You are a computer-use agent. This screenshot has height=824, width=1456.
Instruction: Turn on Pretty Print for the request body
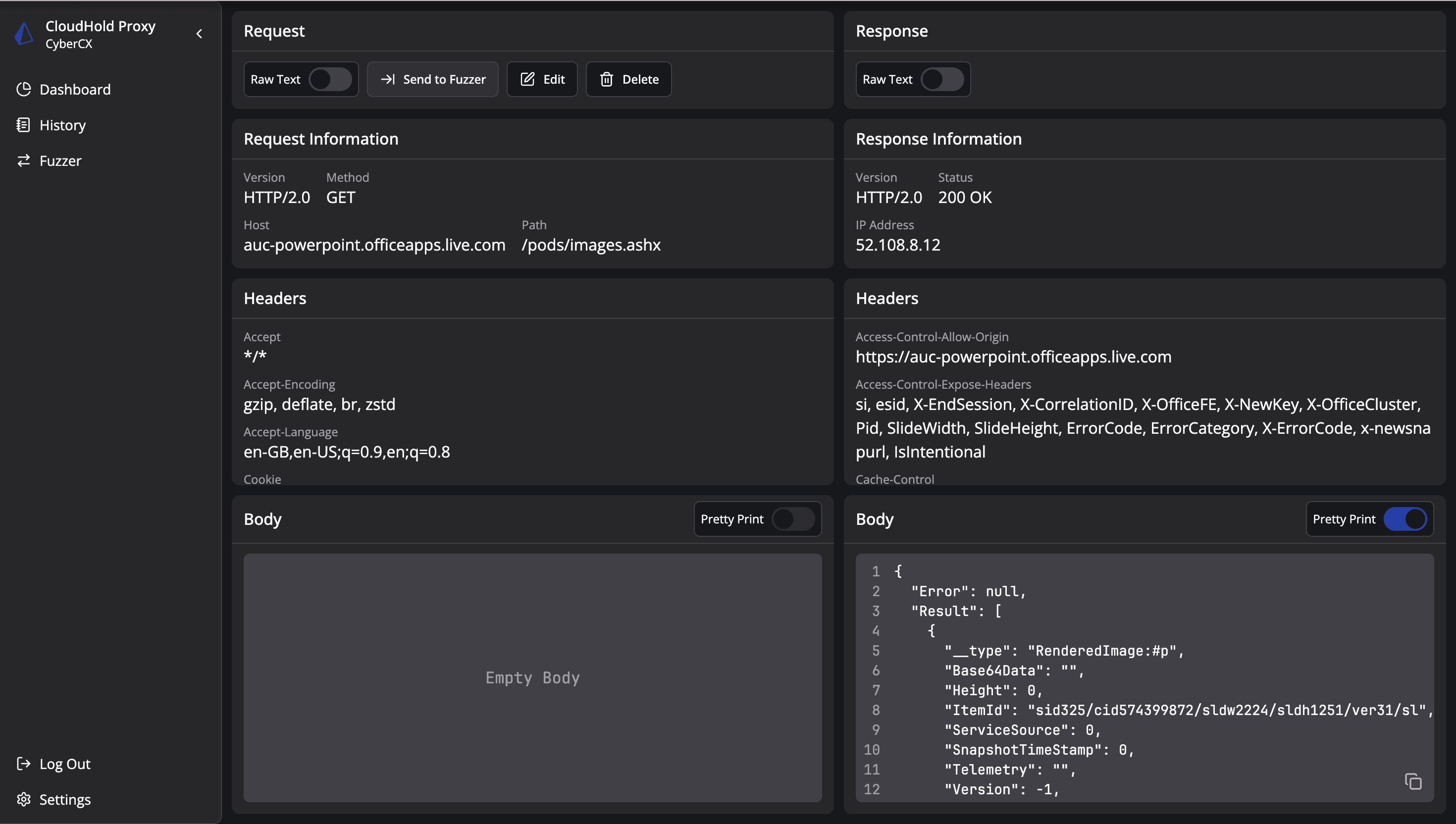click(793, 519)
